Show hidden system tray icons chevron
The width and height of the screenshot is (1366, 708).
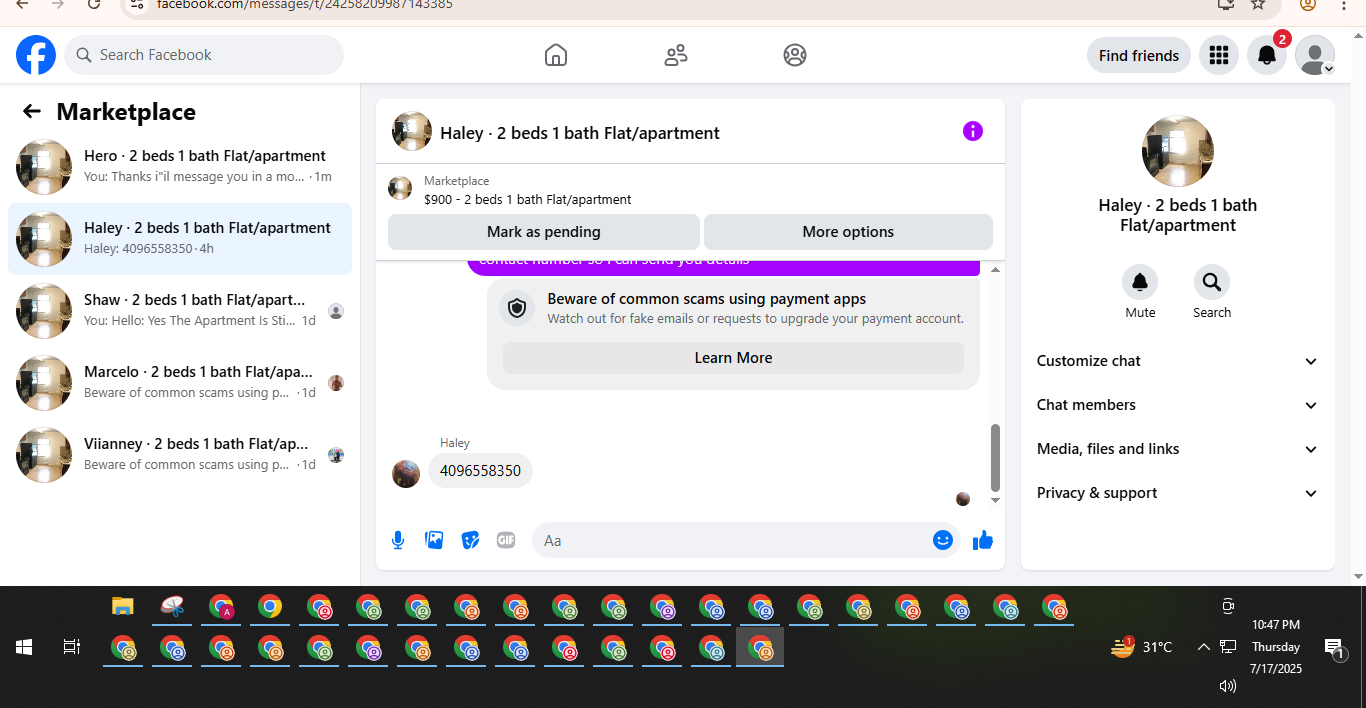1204,647
